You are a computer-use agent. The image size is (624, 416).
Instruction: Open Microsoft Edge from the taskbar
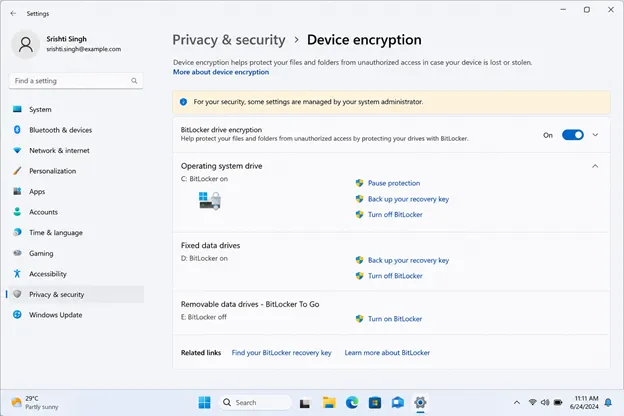(352, 402)
